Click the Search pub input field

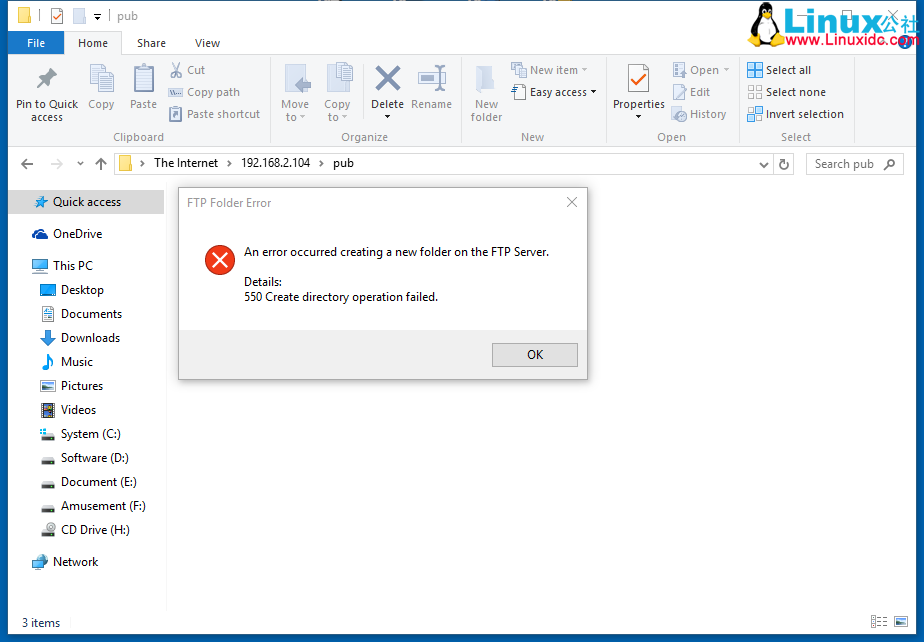coord(845,164)
